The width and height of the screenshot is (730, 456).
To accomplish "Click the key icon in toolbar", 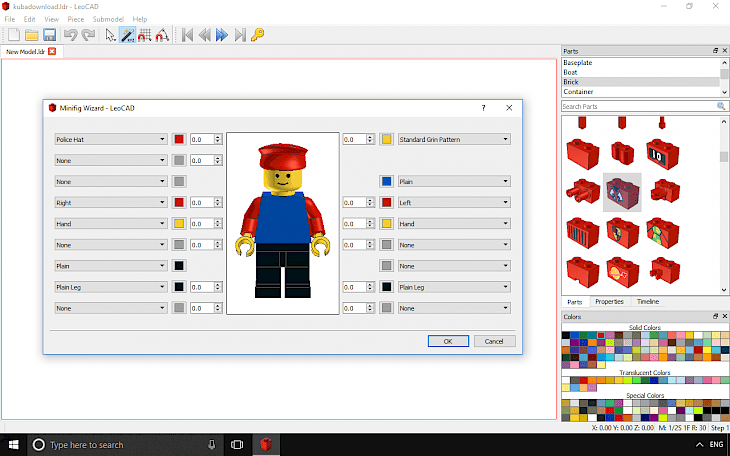I will (x=257, y=35).
